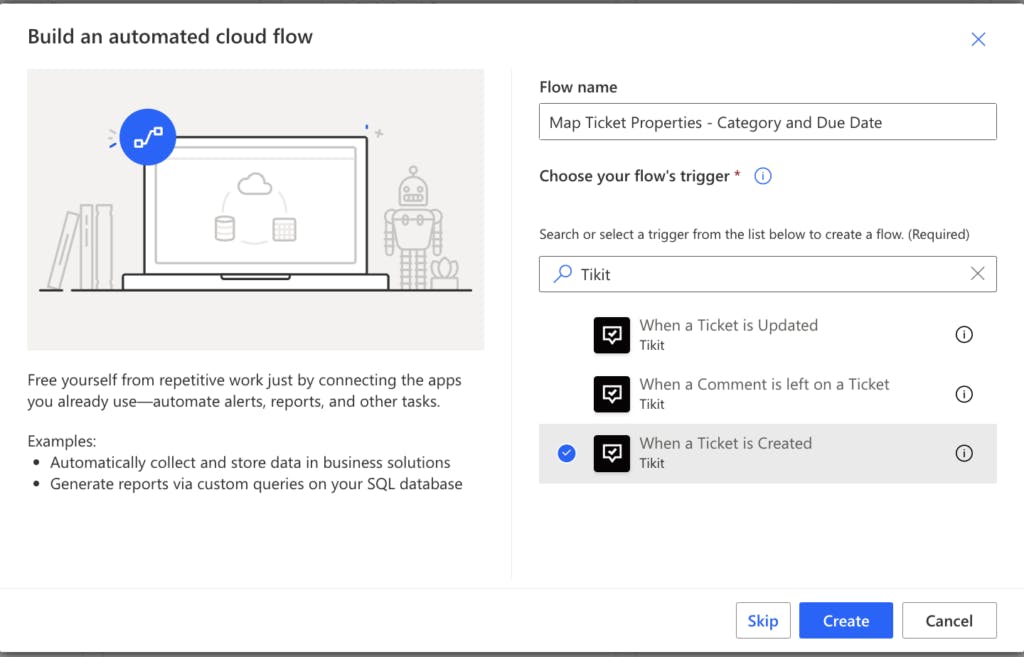1024x657 pixels.
Task: Deselect the When a Ticket is Created radio
Action: coord(567,453)
